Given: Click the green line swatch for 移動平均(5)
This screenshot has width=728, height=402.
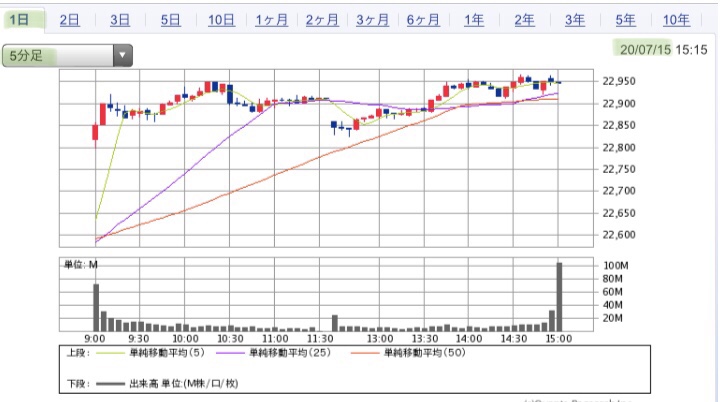Looking at the screenshot, I should pos(110,353).
